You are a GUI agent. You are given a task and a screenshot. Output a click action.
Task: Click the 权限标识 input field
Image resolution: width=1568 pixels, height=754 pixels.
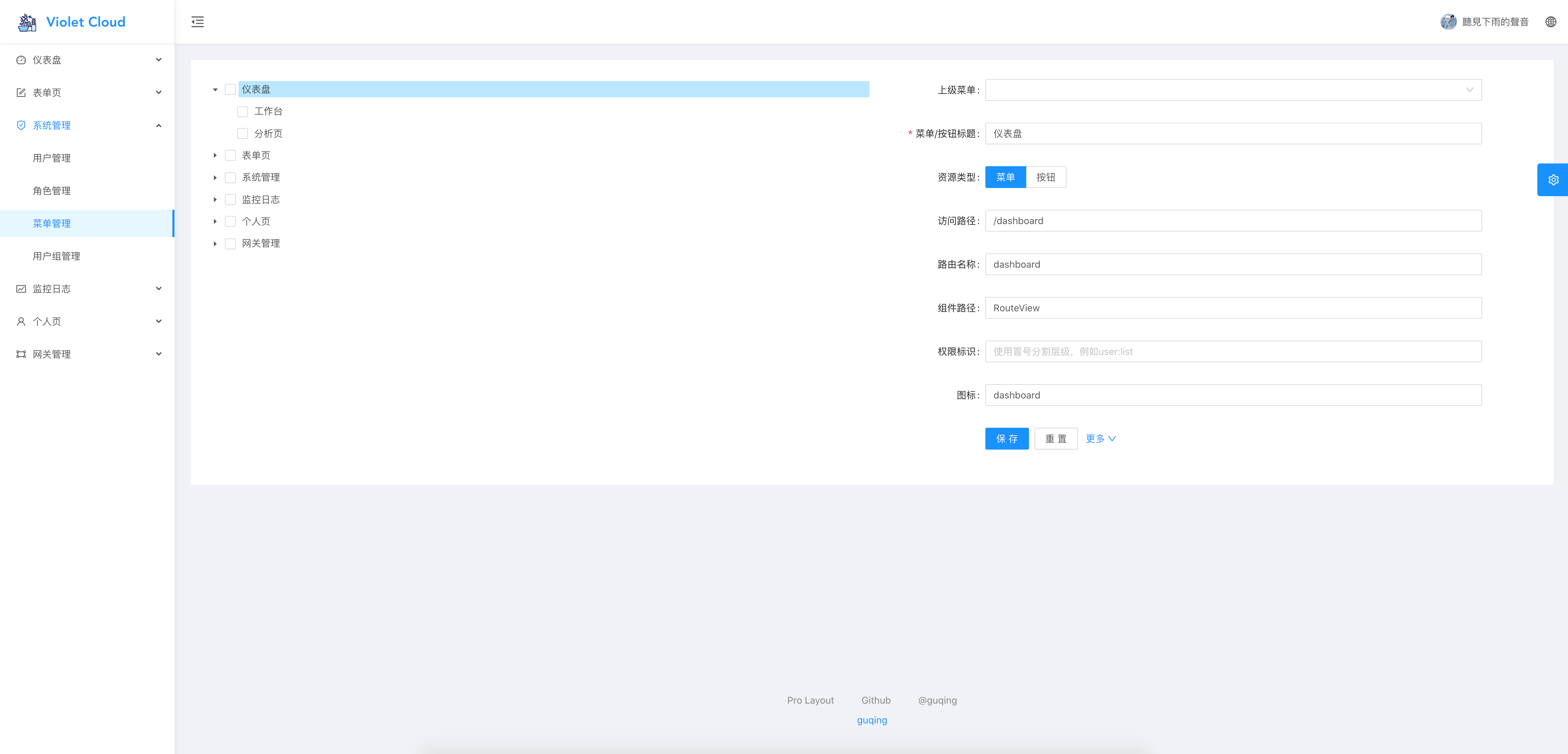tap(1233, 352)
